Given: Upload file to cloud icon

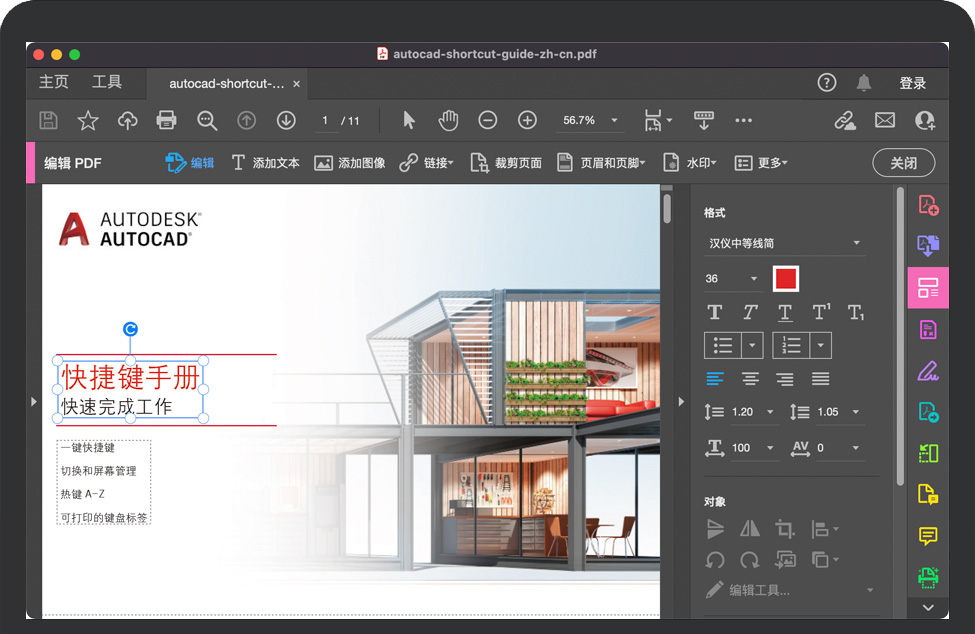Looking at the screenshot, I should (x=127, y=120).
